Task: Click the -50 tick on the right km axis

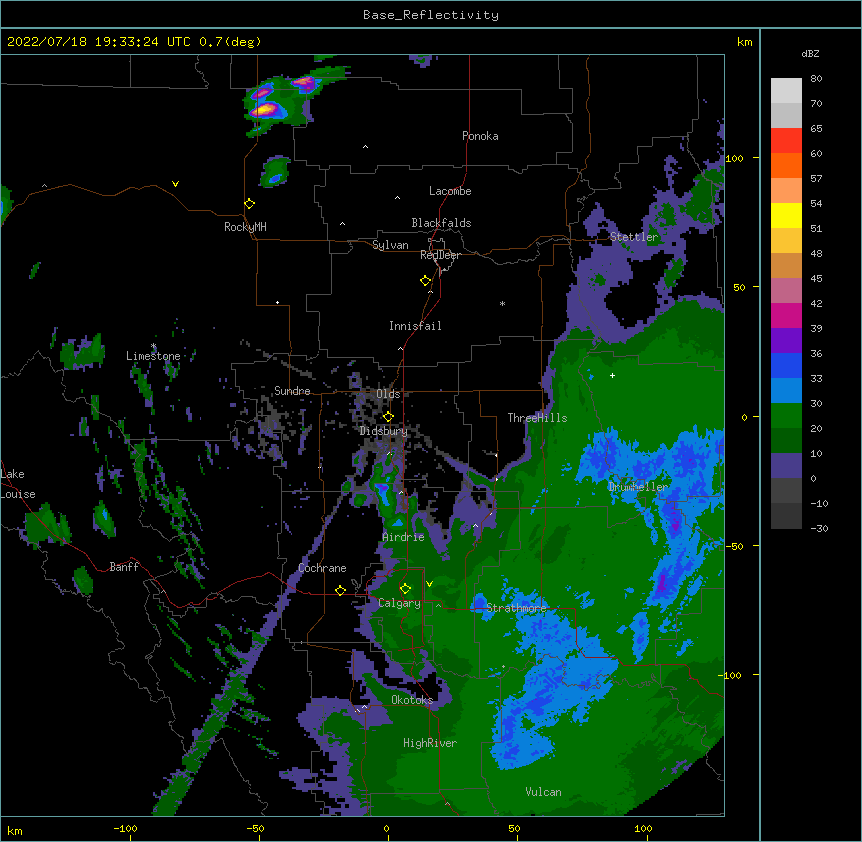Action: coord(734,546)
